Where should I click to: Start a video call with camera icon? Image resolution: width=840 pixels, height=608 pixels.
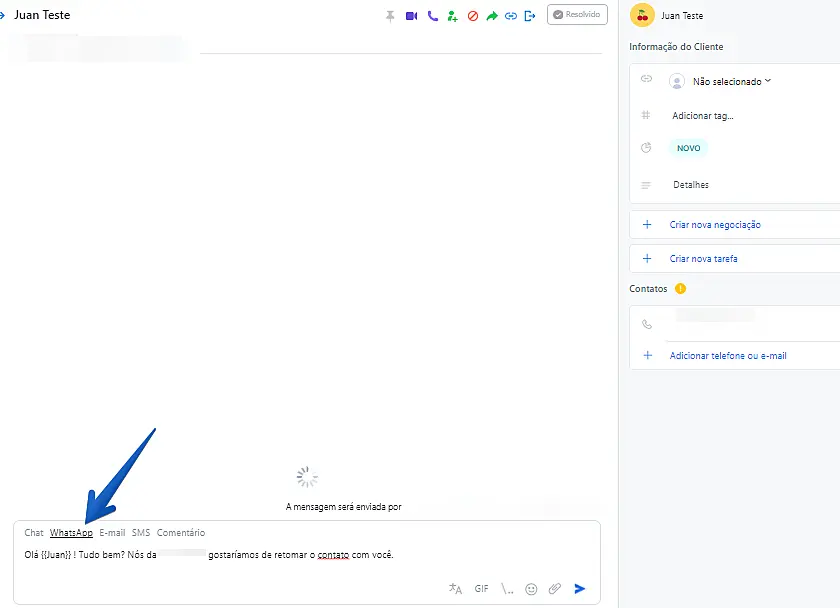click(x=411, y=16)
